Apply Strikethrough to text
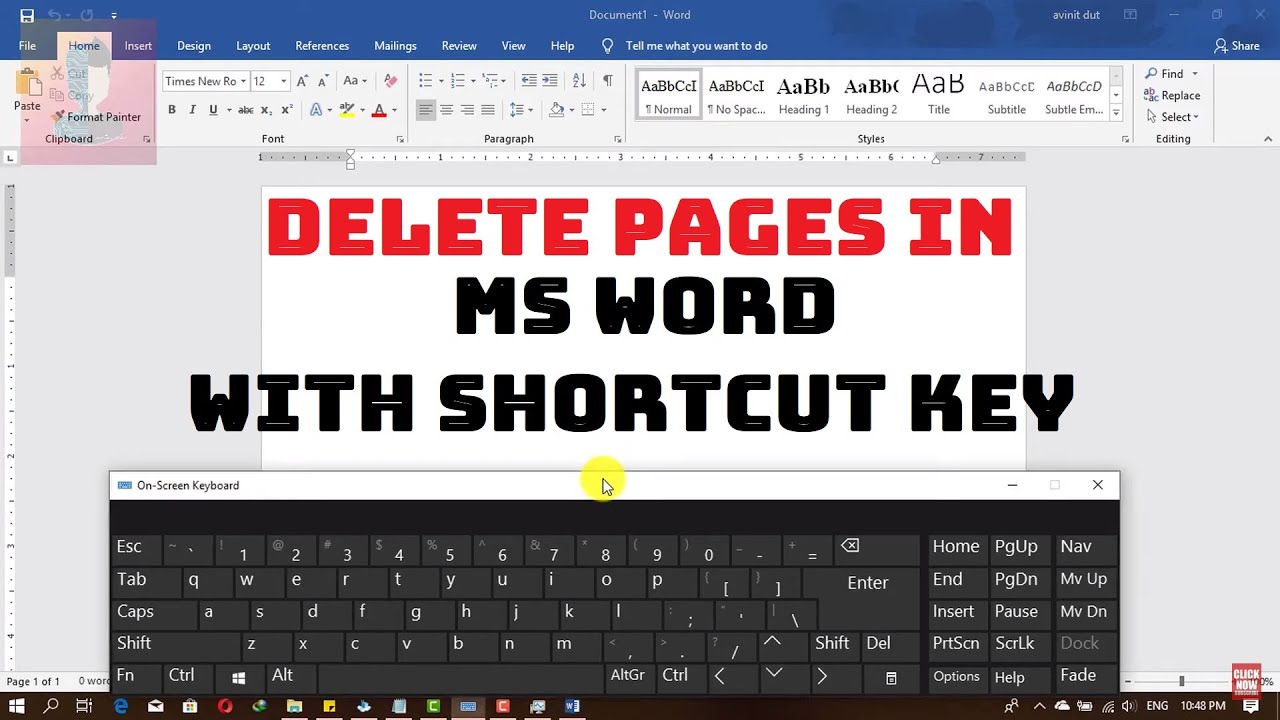This screenshot has height=720, width=1280. click(x=245, y=110)
